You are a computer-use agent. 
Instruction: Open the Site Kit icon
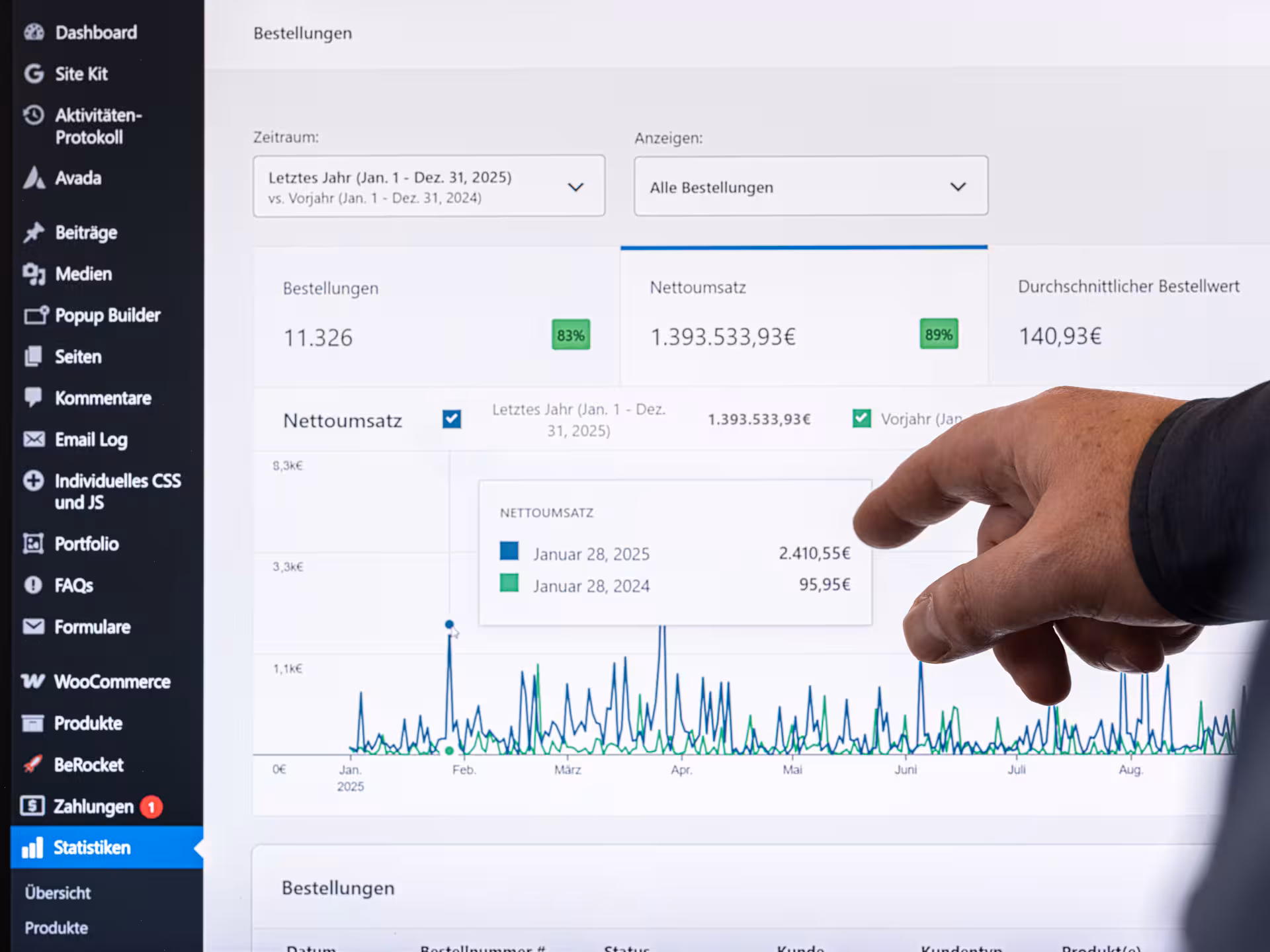tap(32, 74)
